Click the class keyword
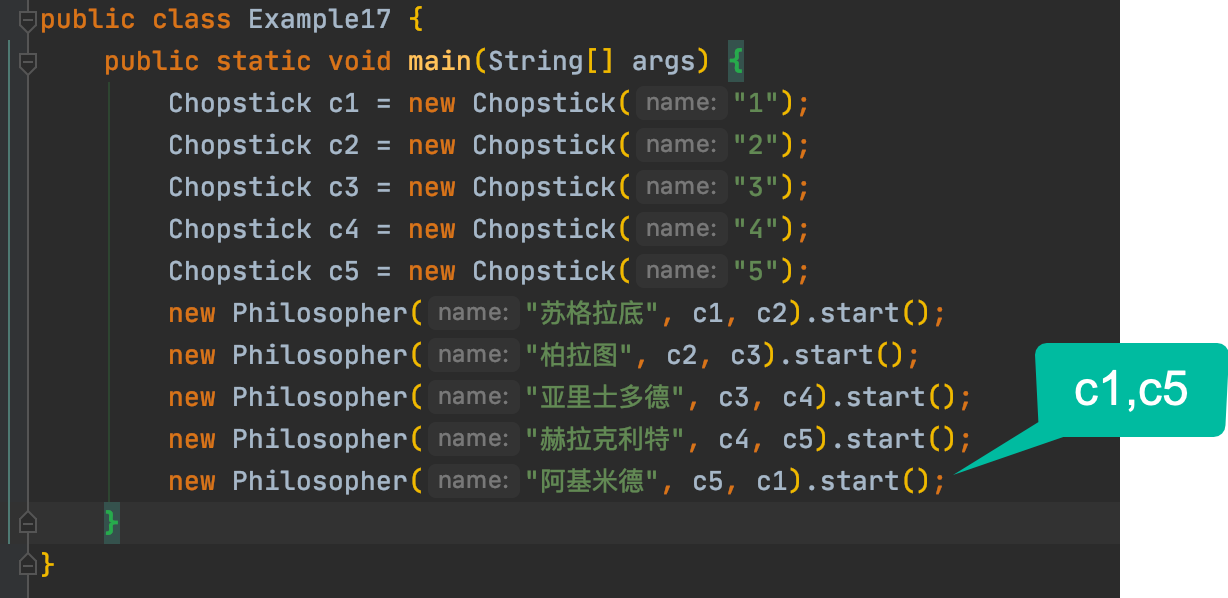The width and height of the screenshot is (1228, 598). pyautogui.click(x=192, y=19)
